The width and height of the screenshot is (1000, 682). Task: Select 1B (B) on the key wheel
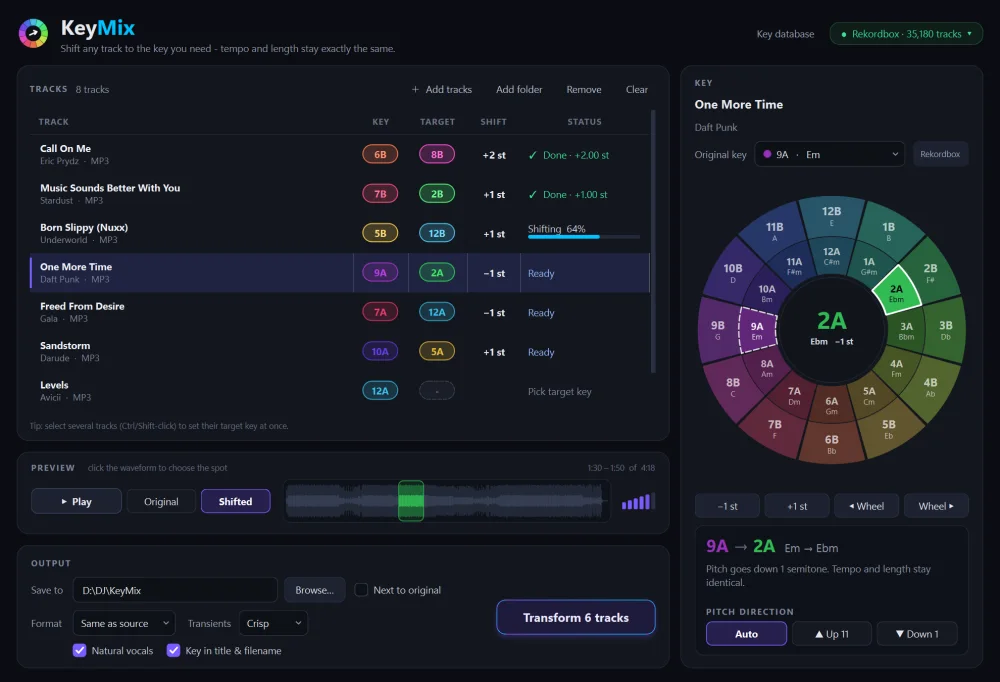[x=888, y=231]
